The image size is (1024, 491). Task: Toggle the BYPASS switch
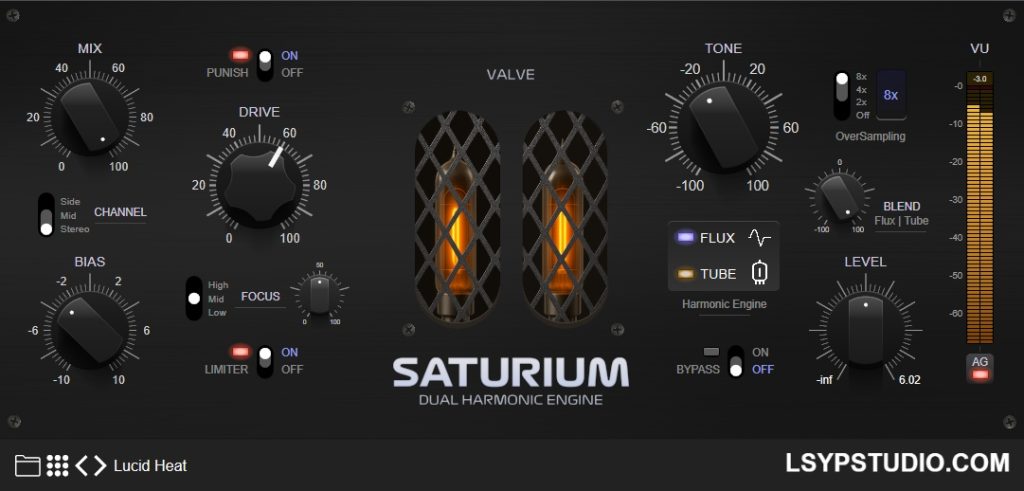[736, 361]
